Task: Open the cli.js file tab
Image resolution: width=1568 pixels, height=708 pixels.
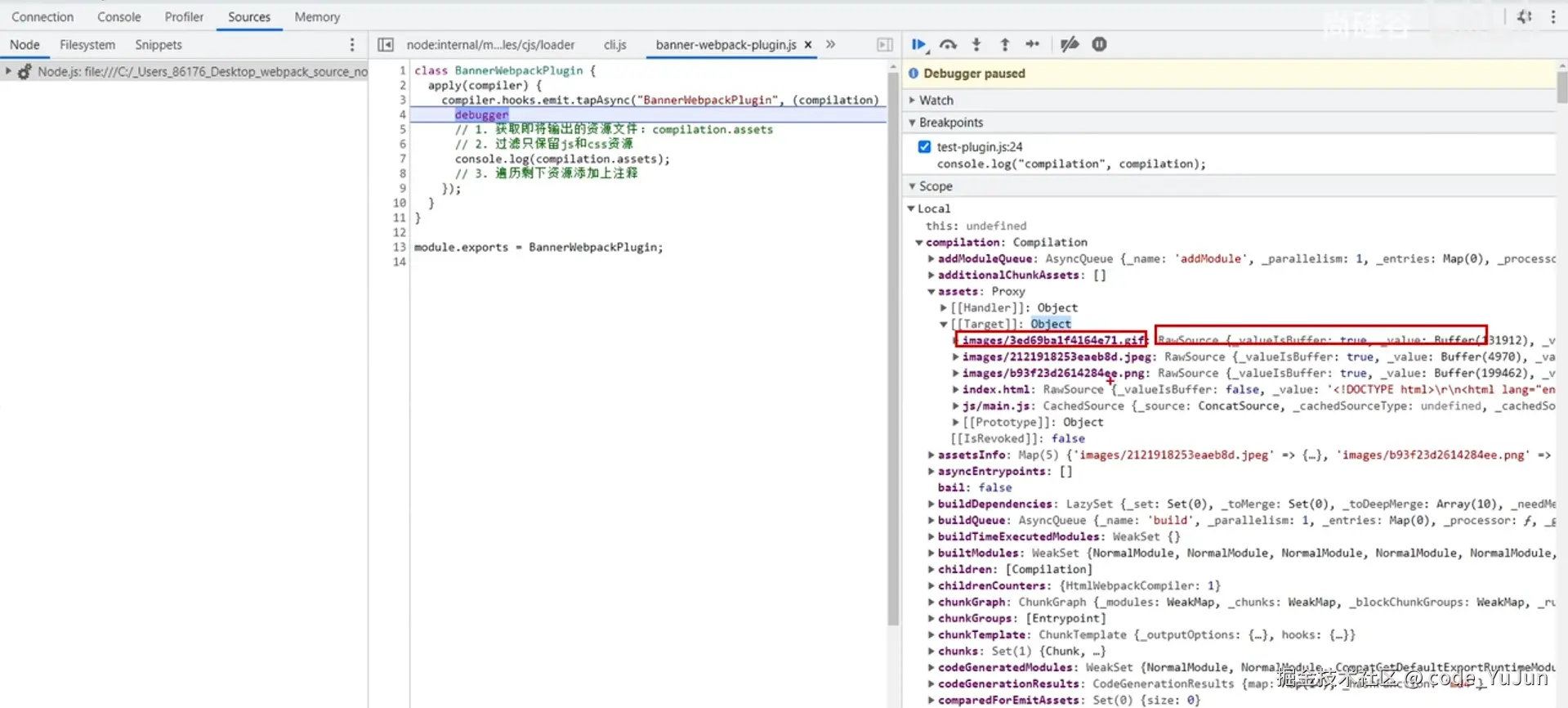Action: [614, 45]
